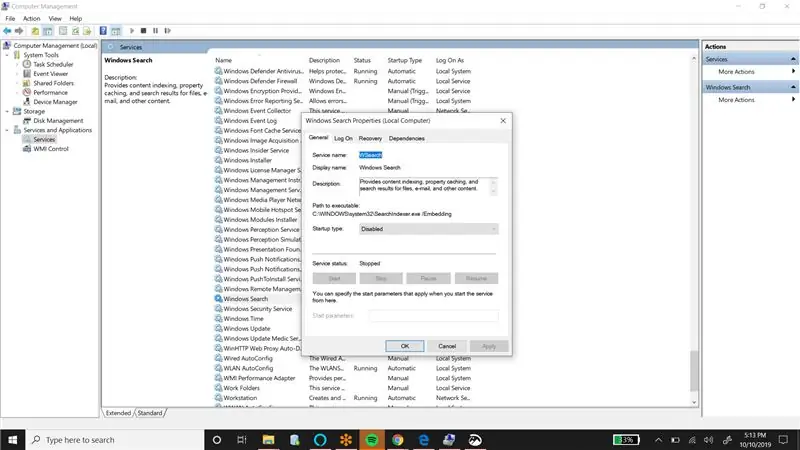This screenshot has width=800, height=450.
Task: Click the Pause Service toolbar icon
Action: [156, 31]
